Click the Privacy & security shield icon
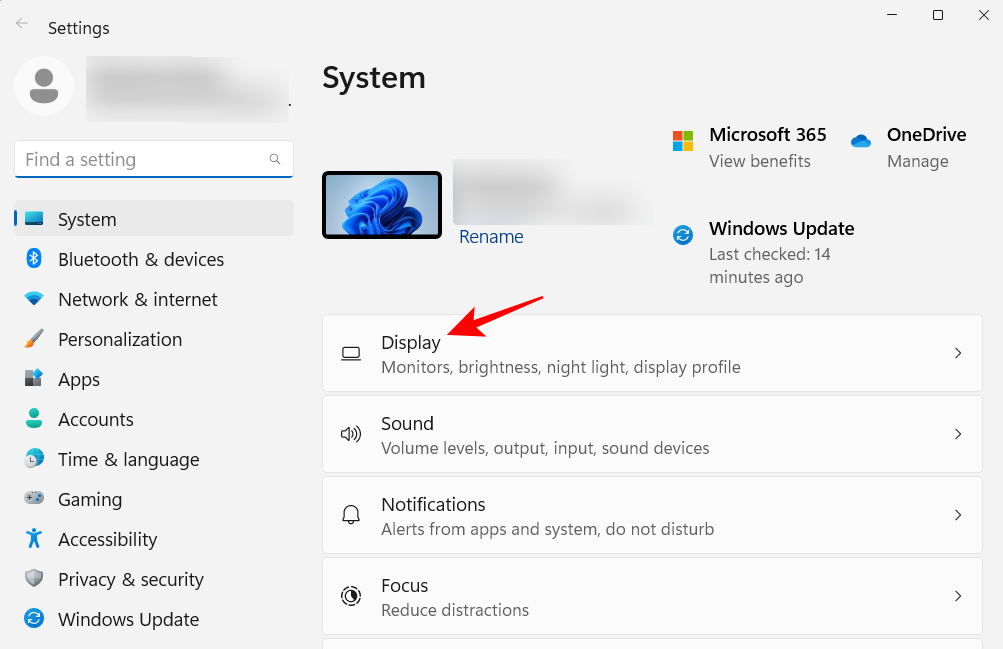1003x649 pixels. (x=34, y=579)
